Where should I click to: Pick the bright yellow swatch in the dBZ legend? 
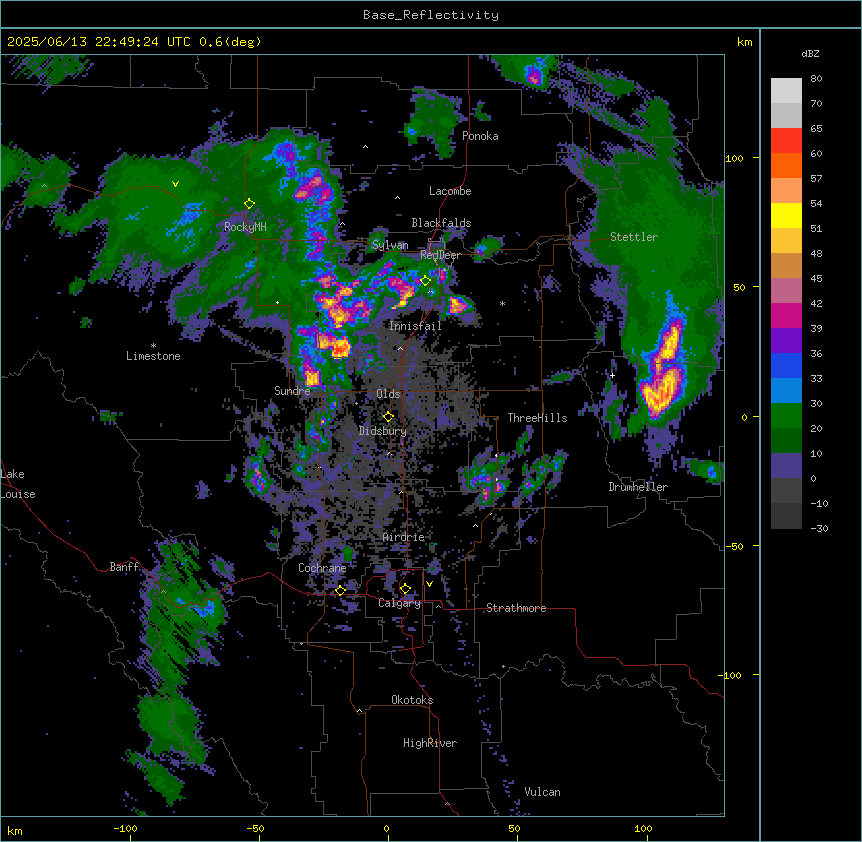786,215
